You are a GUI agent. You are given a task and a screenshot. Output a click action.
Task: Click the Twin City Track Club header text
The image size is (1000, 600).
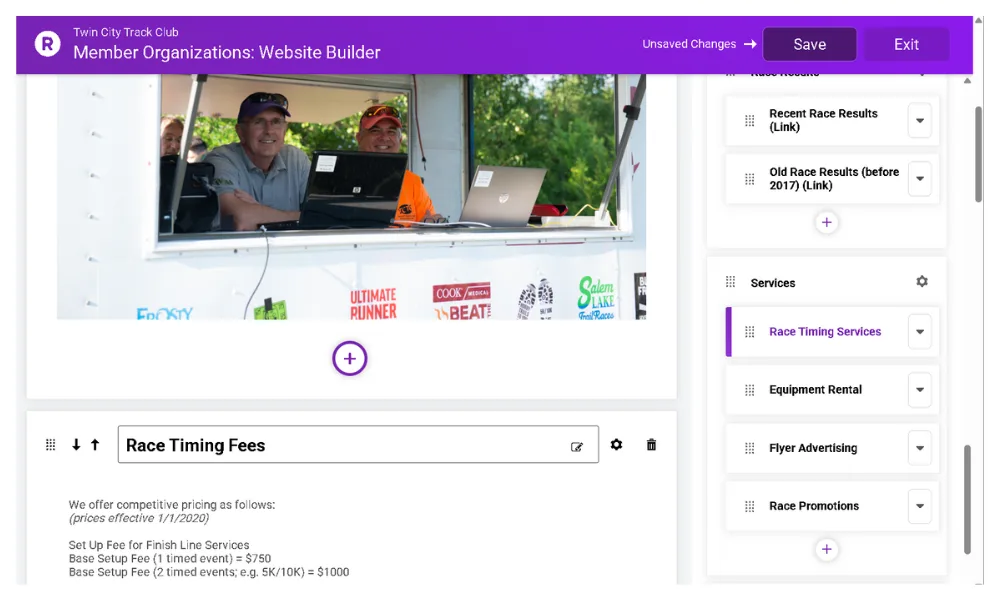126,32
